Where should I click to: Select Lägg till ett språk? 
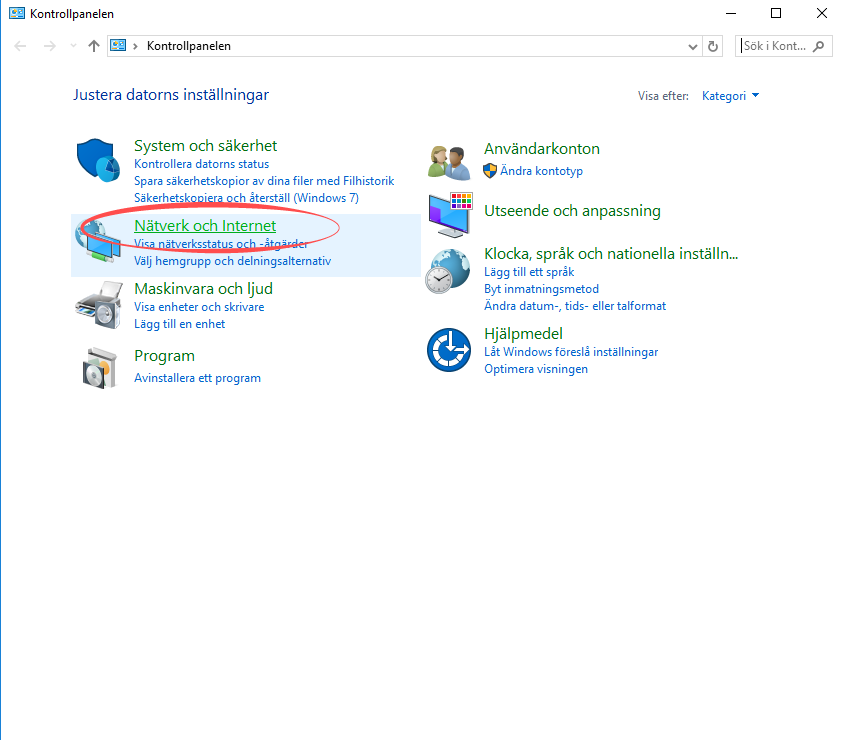529,272
